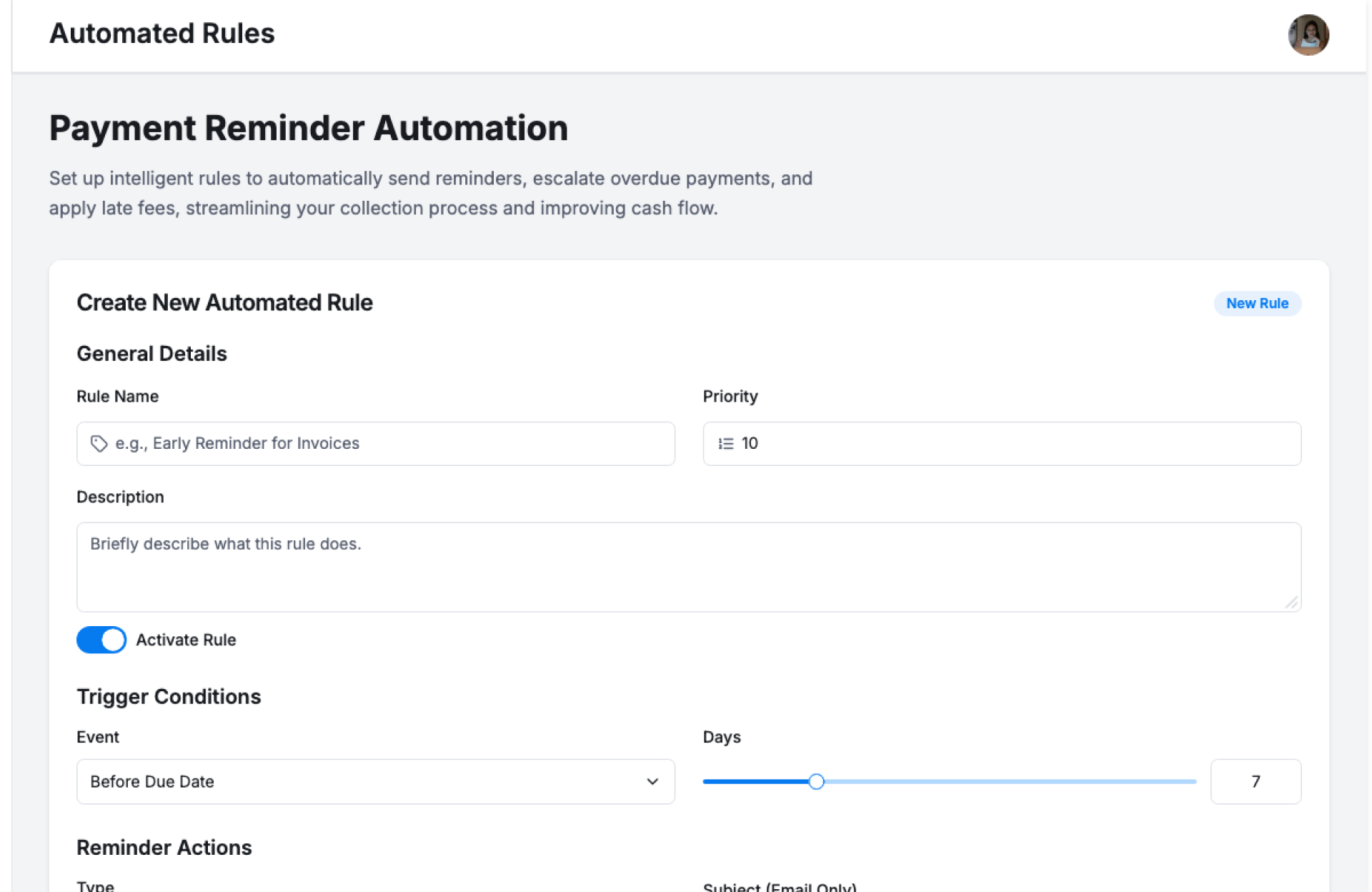Viewport: 1372px width, 892px height.
Task: Click the Activate Rule label text
Action: 186,640
